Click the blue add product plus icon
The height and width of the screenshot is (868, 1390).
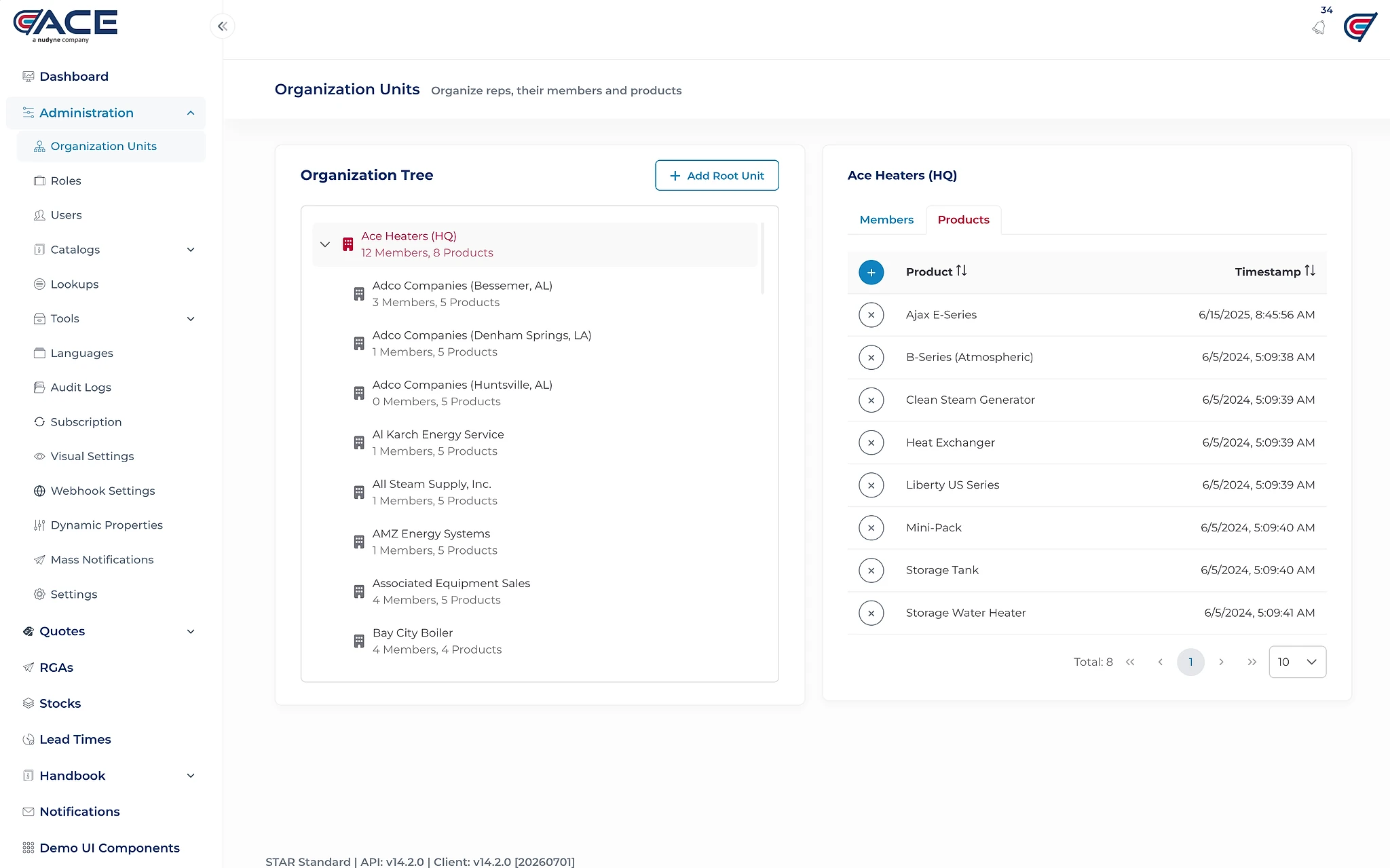pos(871,272)
